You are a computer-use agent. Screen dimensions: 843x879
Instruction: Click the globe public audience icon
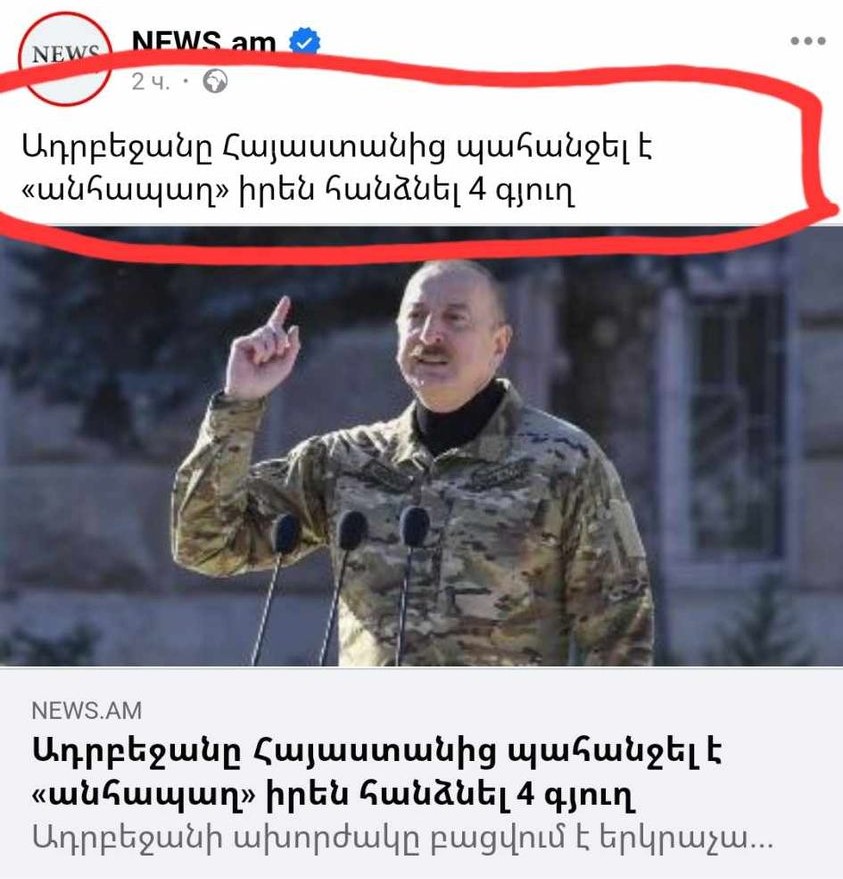click(x=215, y=82)
